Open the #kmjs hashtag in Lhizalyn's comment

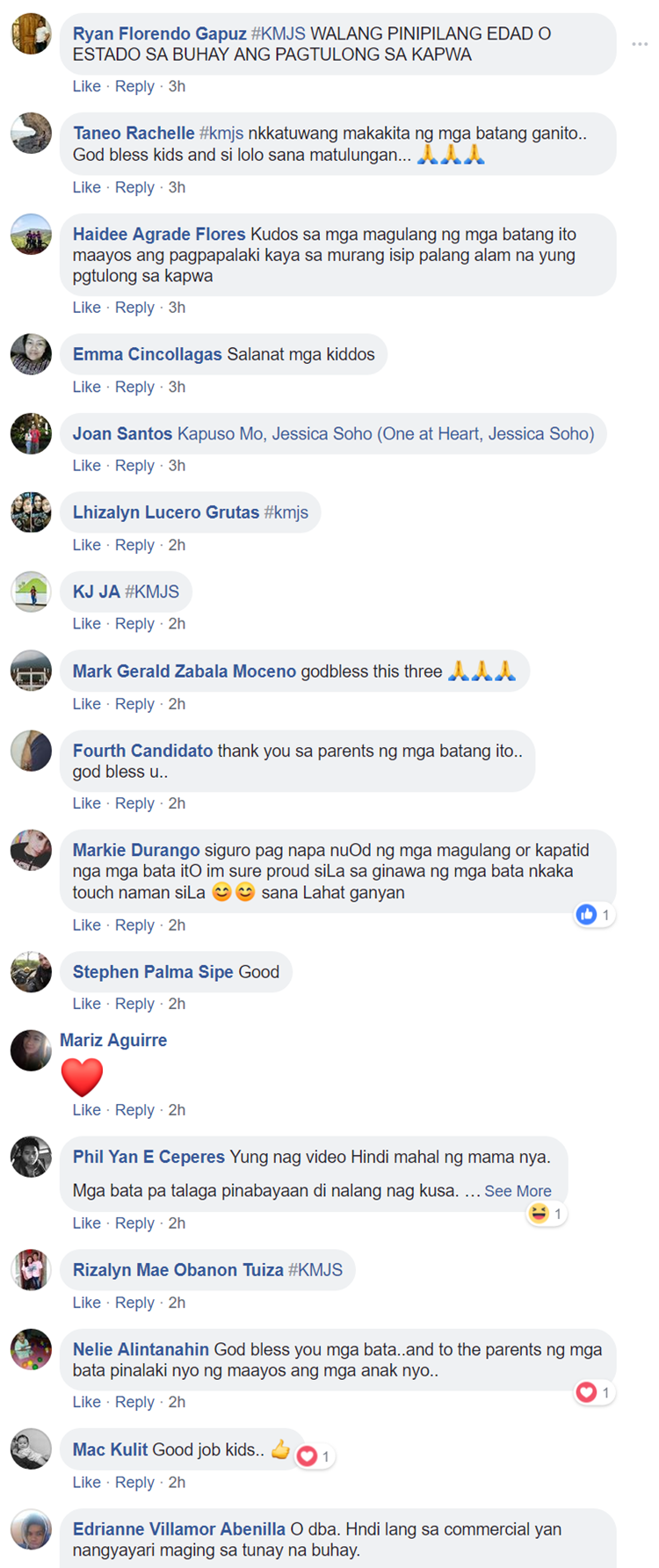tap(286, 512)
